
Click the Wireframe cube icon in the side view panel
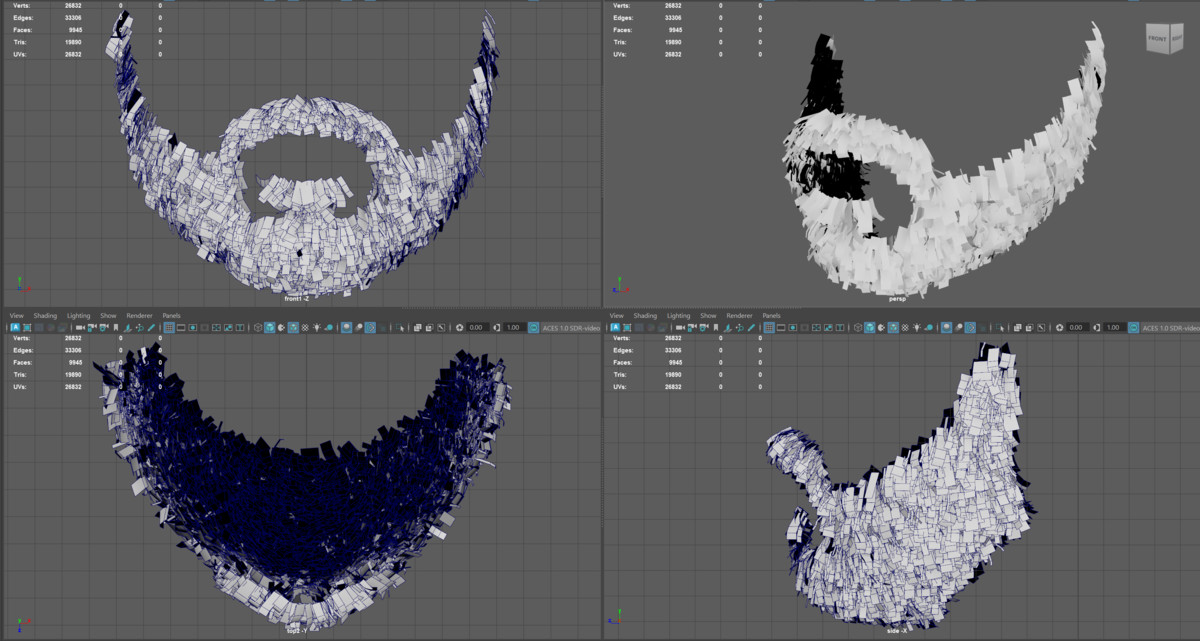(857, 327)
